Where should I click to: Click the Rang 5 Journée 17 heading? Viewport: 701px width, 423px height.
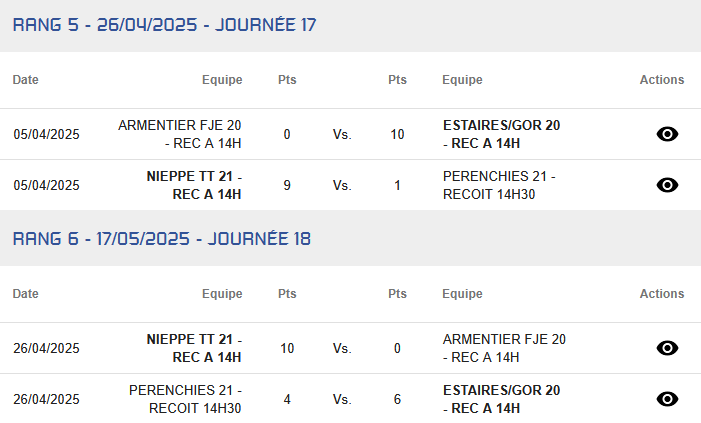164,25
